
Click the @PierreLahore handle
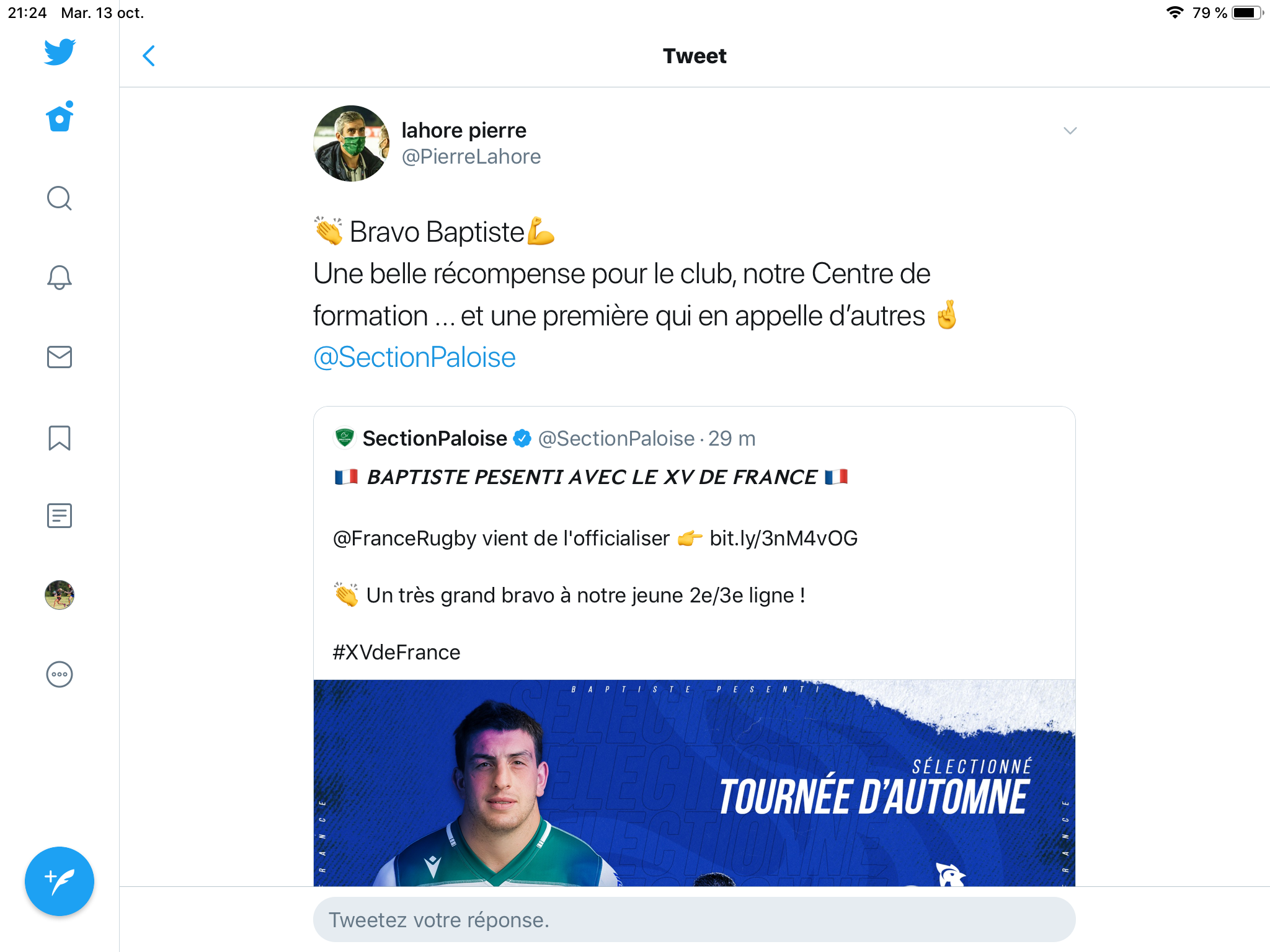[x=471, y=157]
